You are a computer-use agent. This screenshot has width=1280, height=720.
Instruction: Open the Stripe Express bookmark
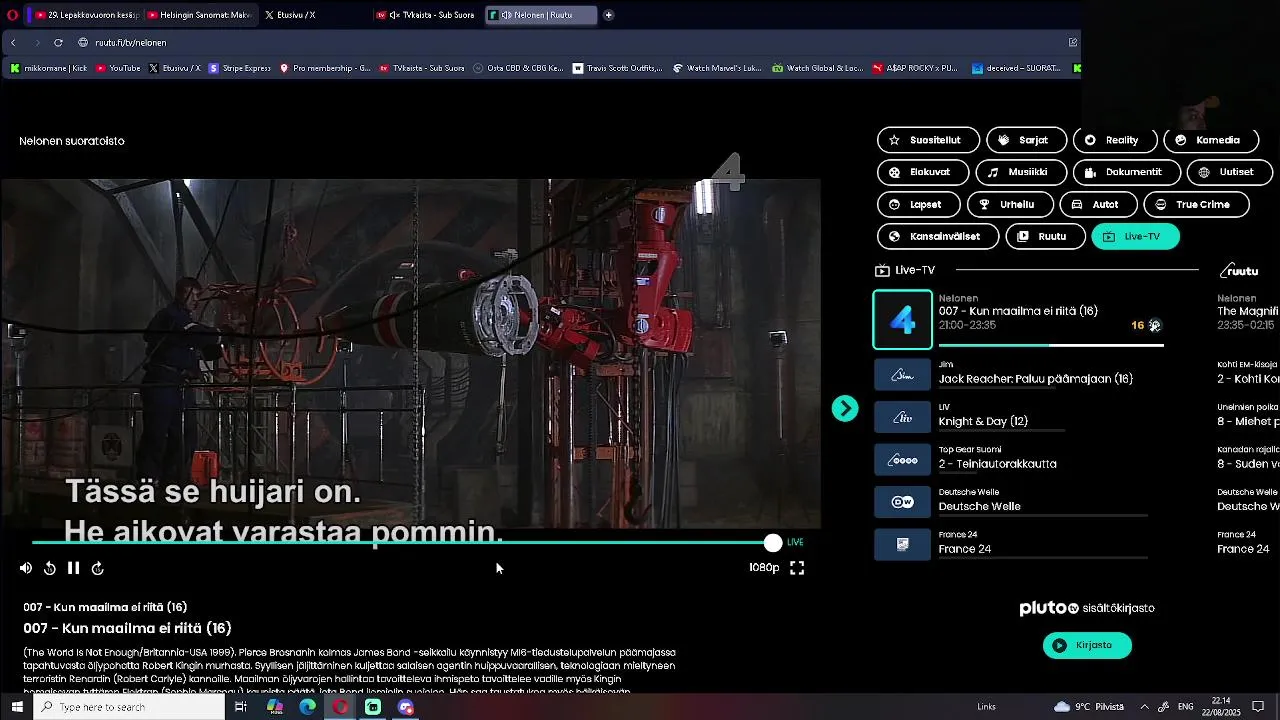coord(239,68)
